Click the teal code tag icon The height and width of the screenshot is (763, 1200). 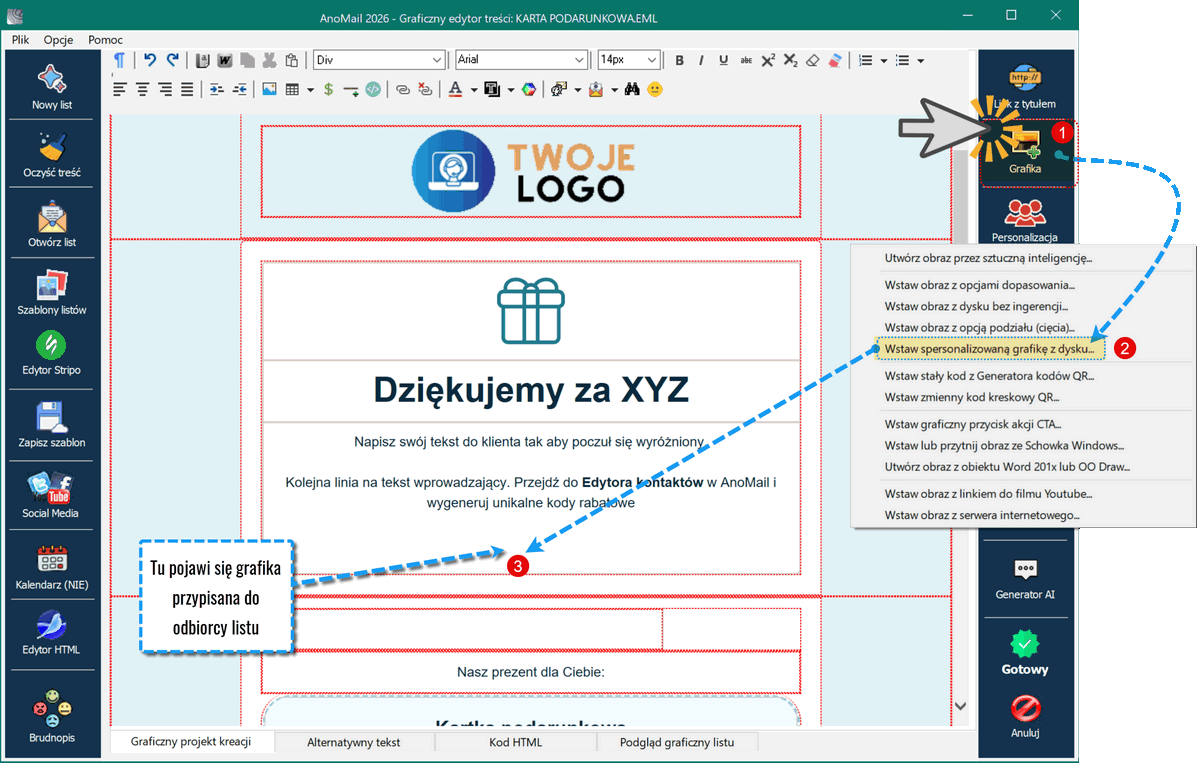pyautogui.click(x=373, y=89)
